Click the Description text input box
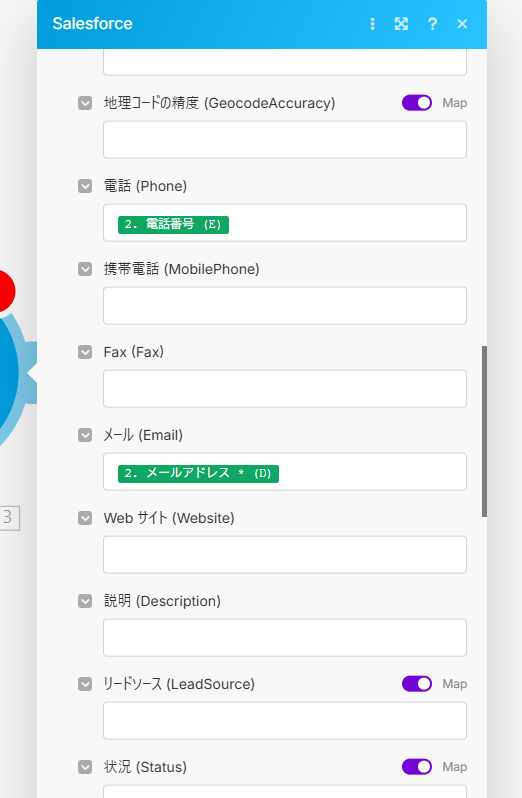The image size is (522, 798). pyautogui.click(x=285, y=638)
